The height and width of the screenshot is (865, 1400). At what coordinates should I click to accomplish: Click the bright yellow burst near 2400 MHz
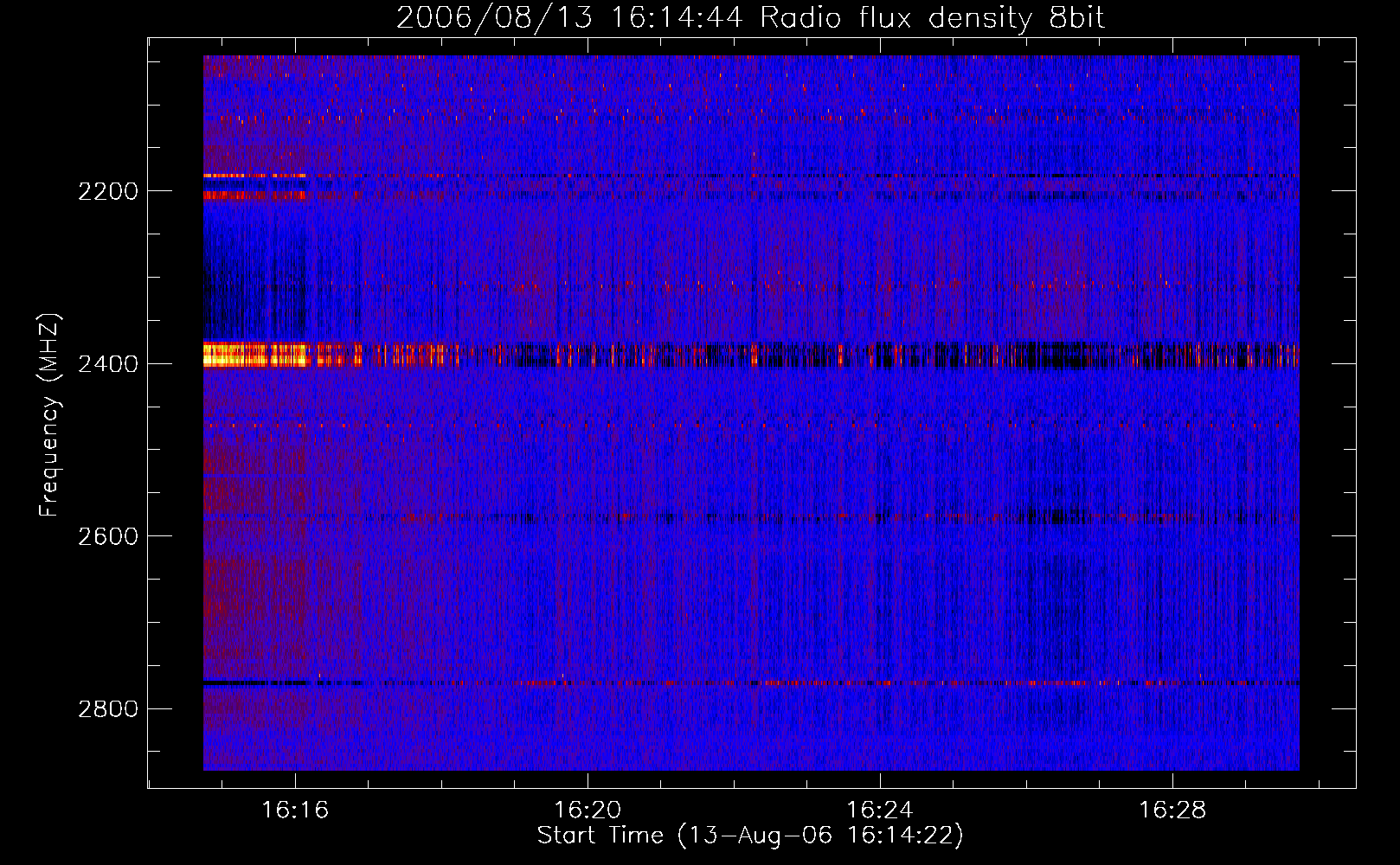click(x=255, y=355)
